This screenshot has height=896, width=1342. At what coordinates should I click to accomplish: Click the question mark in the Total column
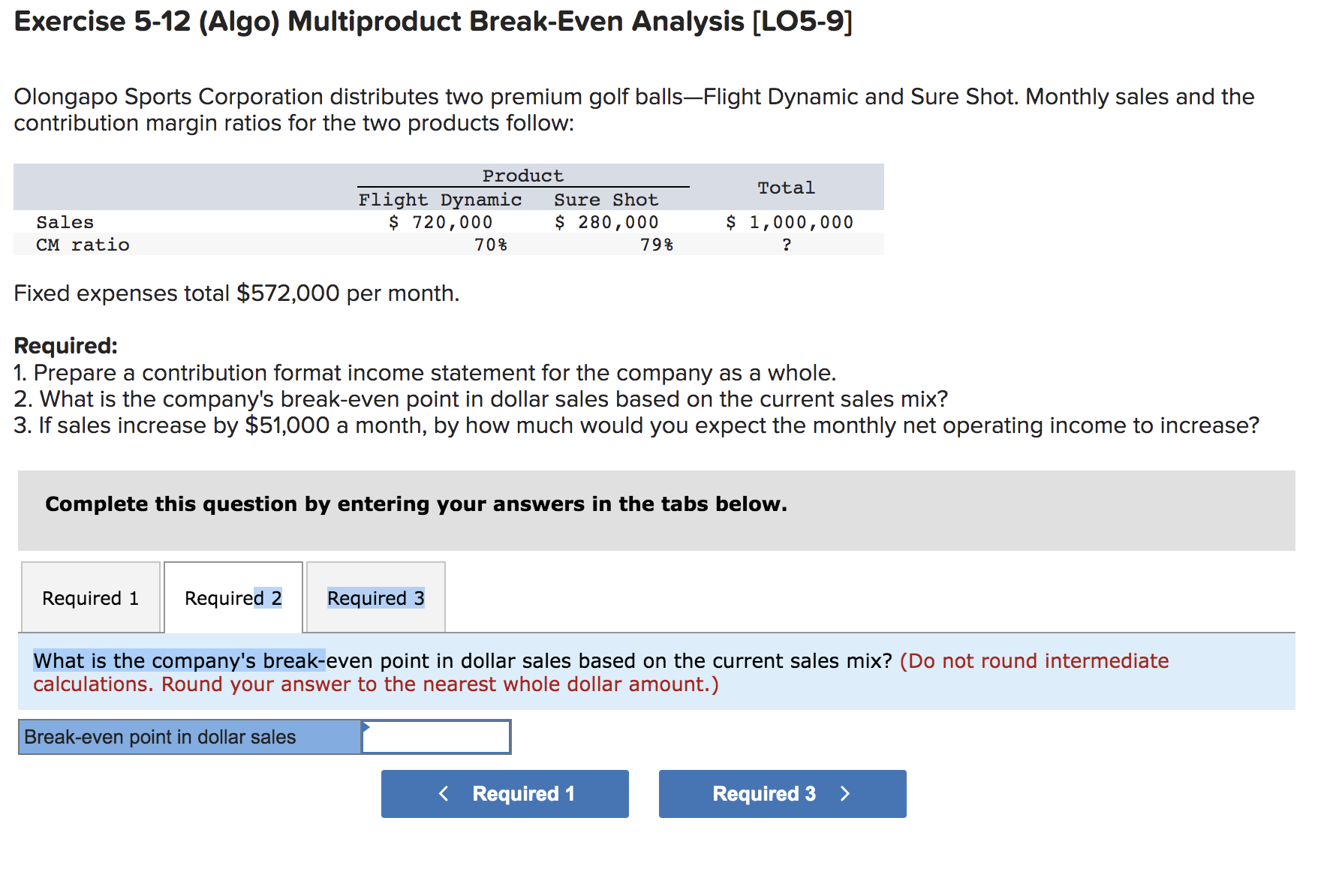787,244
